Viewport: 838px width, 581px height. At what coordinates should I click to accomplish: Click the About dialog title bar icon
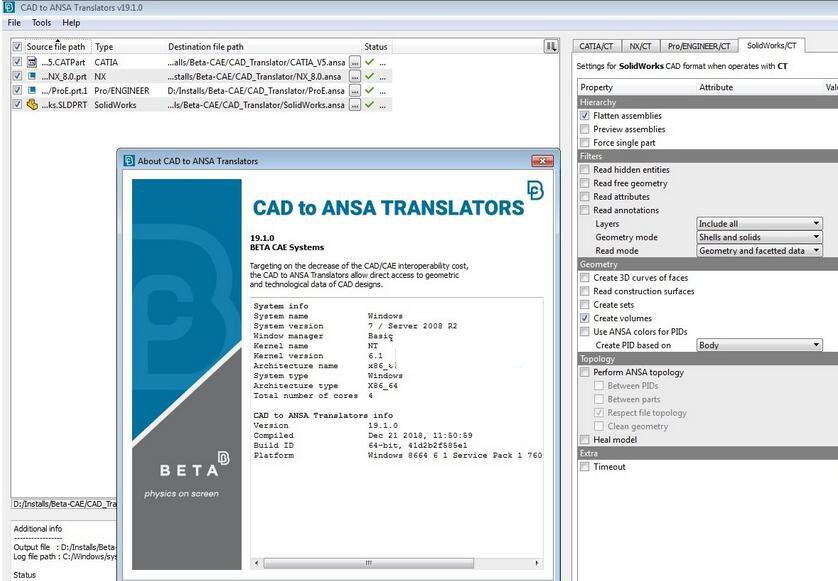click(x=129, y=161)
